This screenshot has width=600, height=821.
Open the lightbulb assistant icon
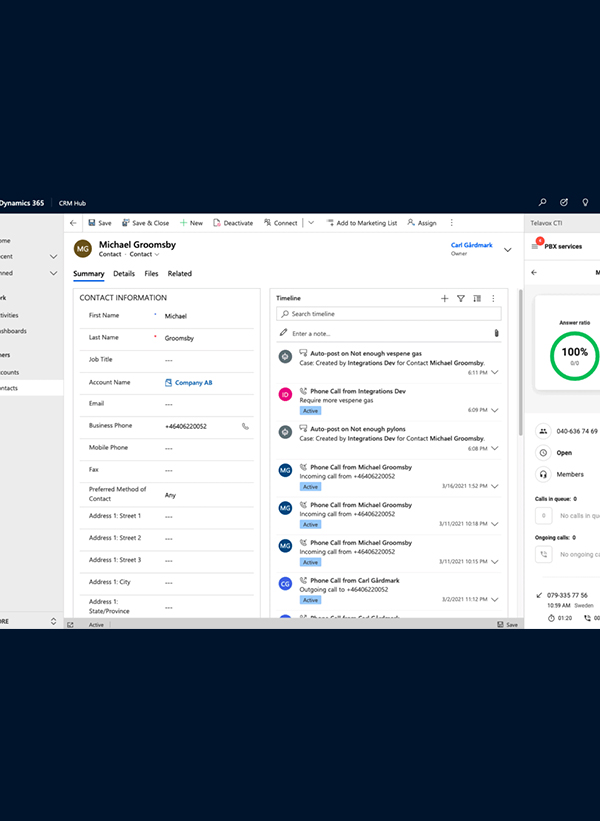(585, 203)
